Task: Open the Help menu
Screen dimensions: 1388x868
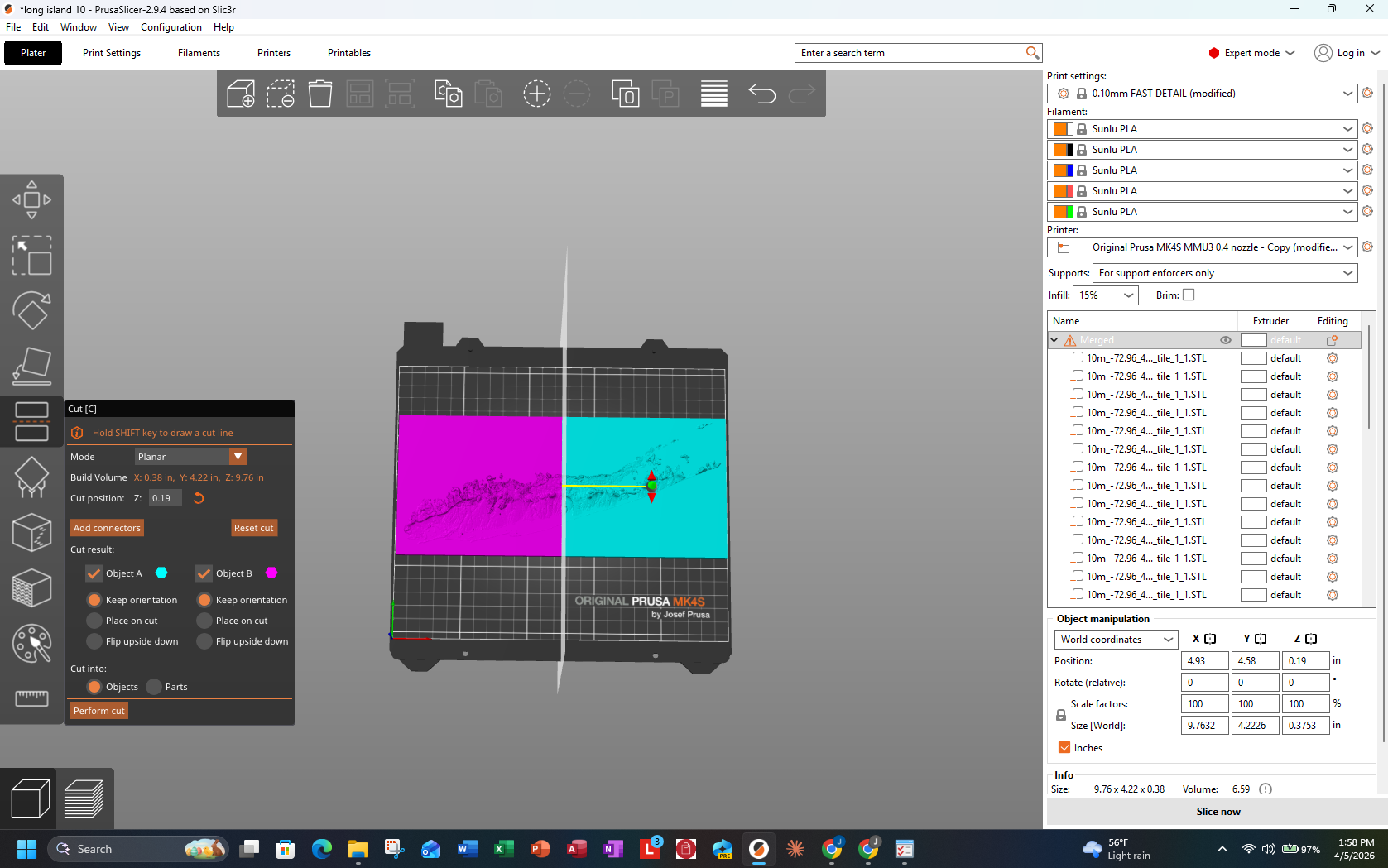Action: click(223, 27)
